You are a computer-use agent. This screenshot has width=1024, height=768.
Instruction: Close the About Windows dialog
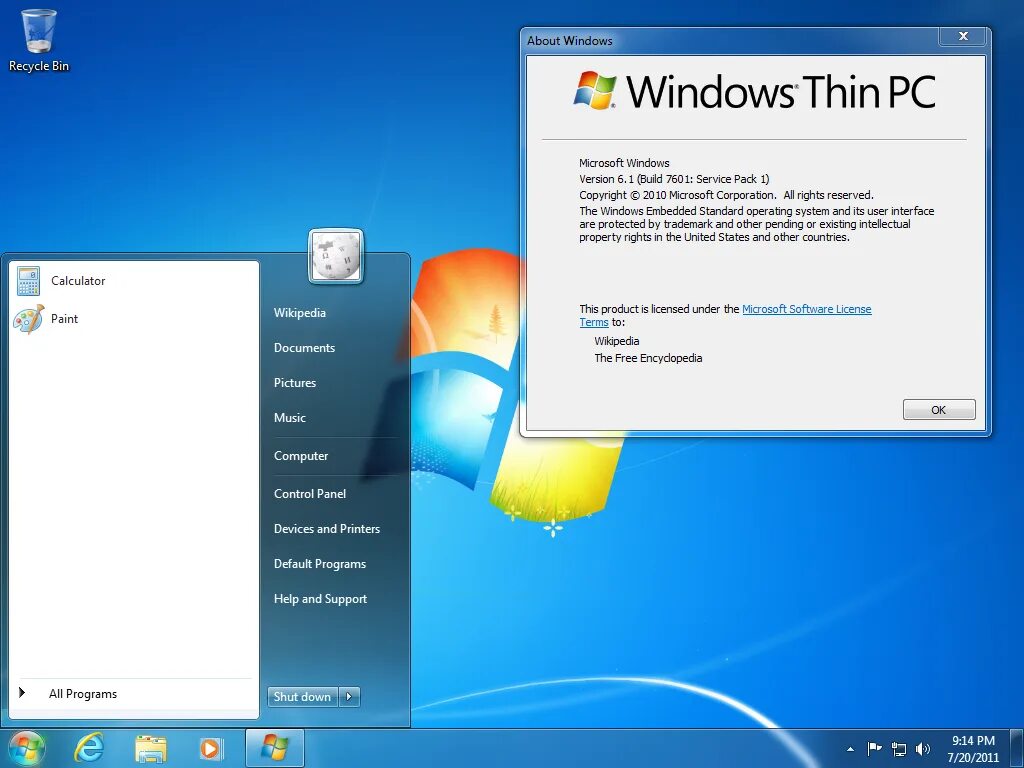click(x=963, y=37)
